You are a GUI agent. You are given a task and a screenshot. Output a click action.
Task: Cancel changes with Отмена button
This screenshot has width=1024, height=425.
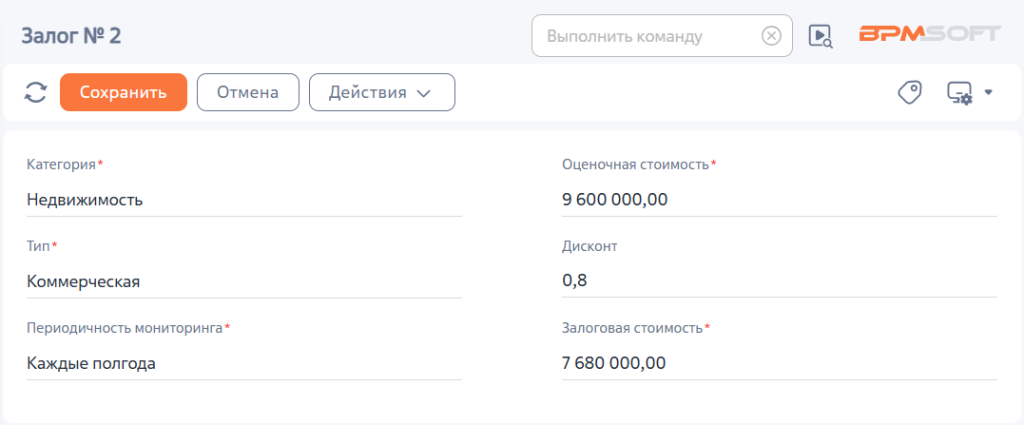pos(248,92)
